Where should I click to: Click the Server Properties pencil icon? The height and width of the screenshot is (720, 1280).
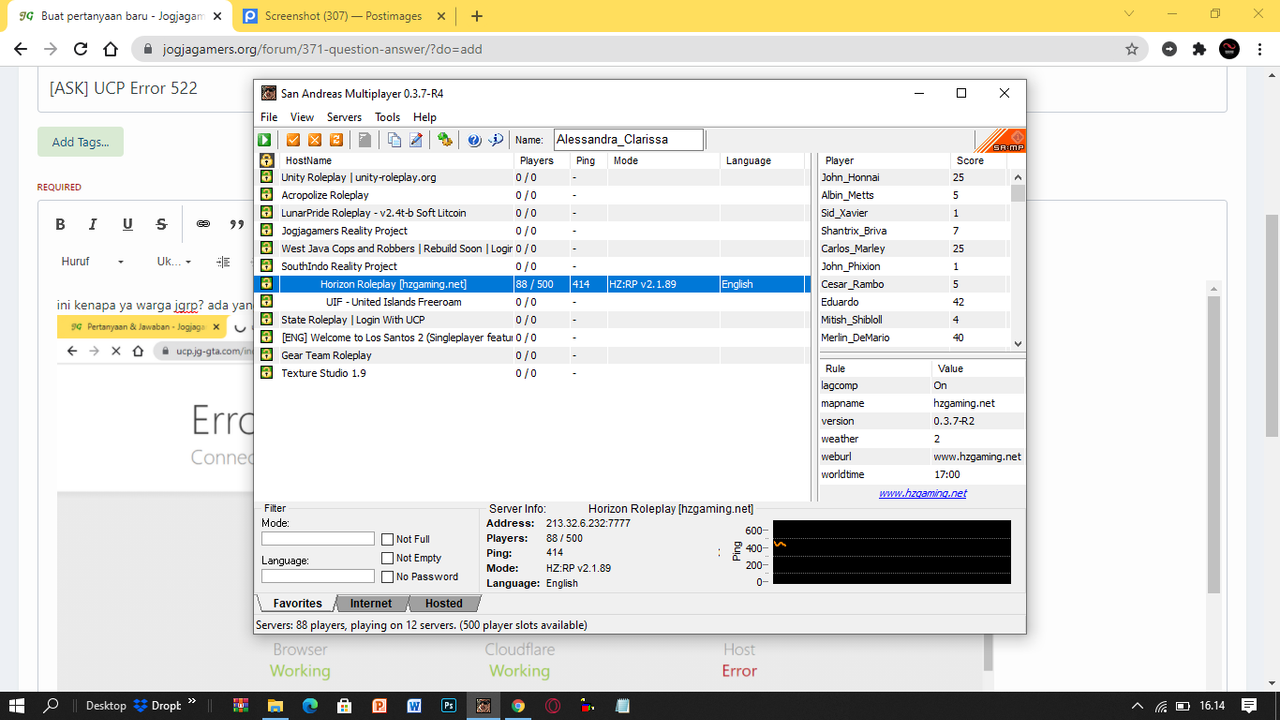(x=415, y=140)
